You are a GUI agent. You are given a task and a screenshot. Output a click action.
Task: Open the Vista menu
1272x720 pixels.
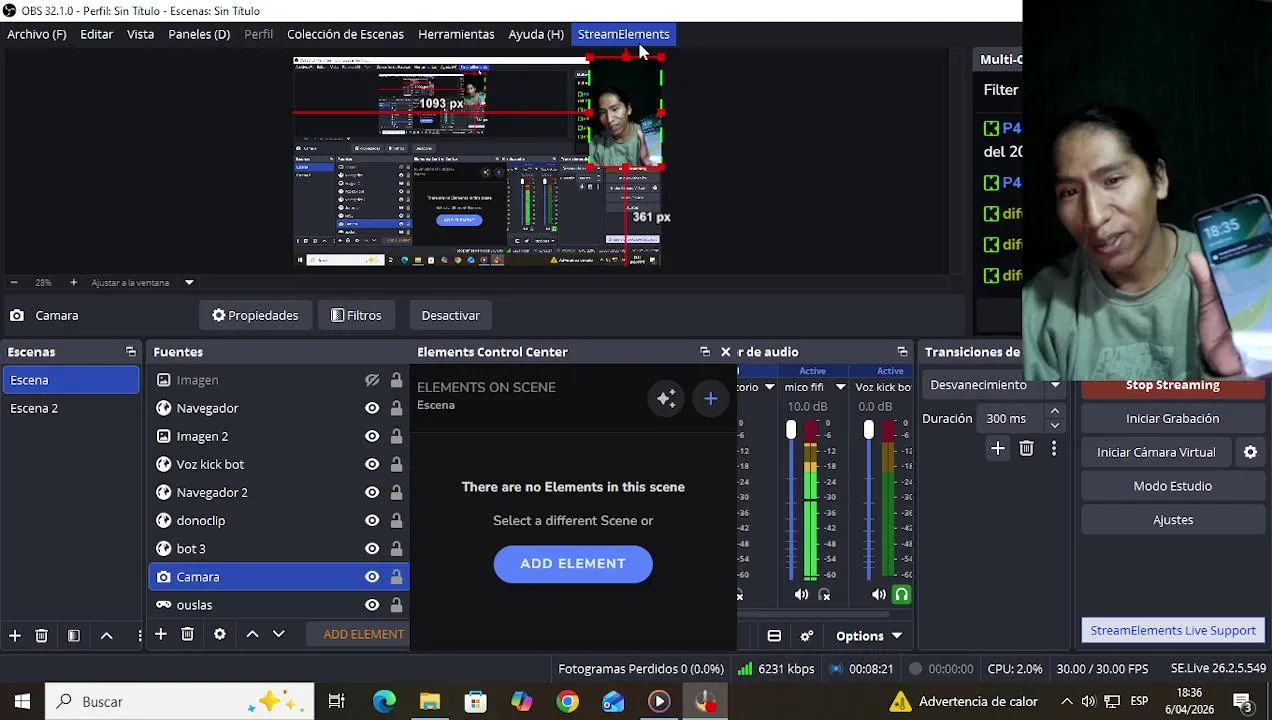[x=140, y=34]
